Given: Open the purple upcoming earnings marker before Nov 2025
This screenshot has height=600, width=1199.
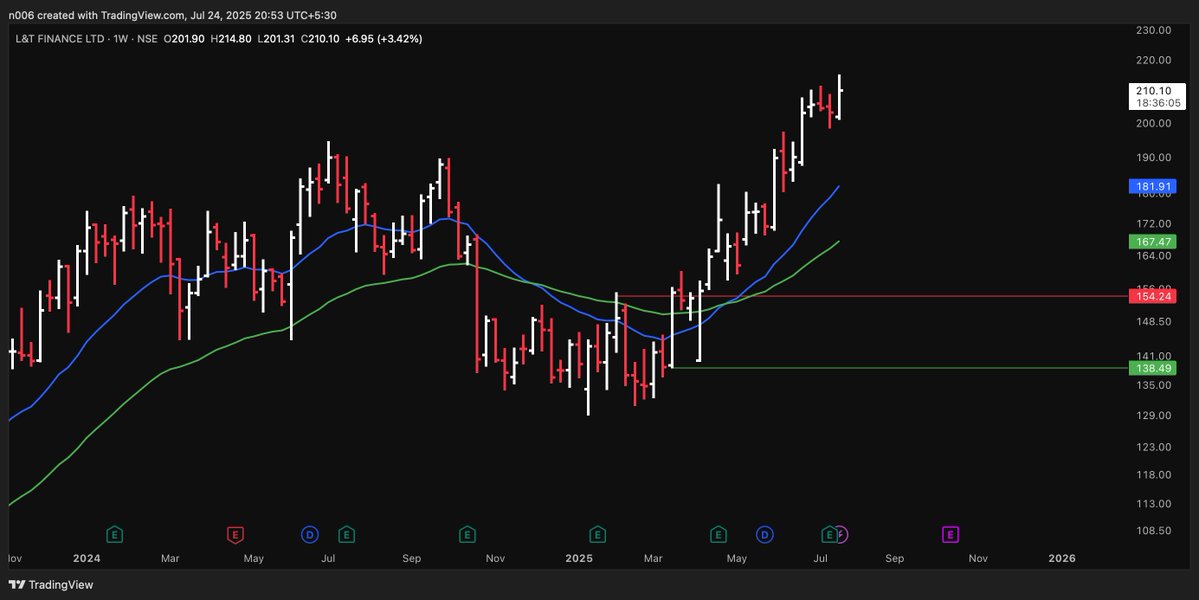Looking at the screenshot, I should coord(950,534).
